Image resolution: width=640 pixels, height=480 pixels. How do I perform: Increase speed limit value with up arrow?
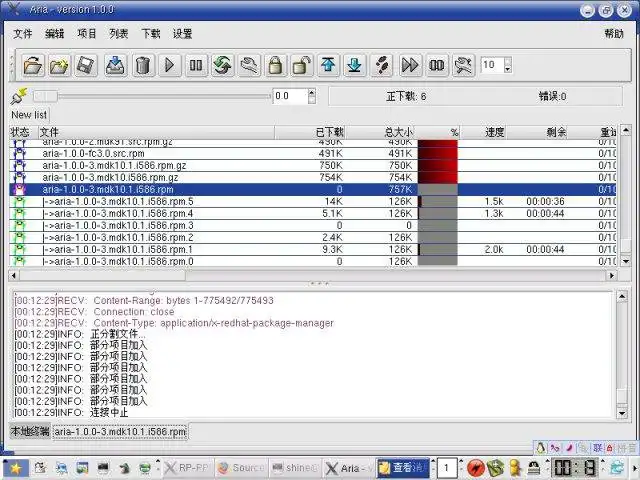click(x=312, y=92)
